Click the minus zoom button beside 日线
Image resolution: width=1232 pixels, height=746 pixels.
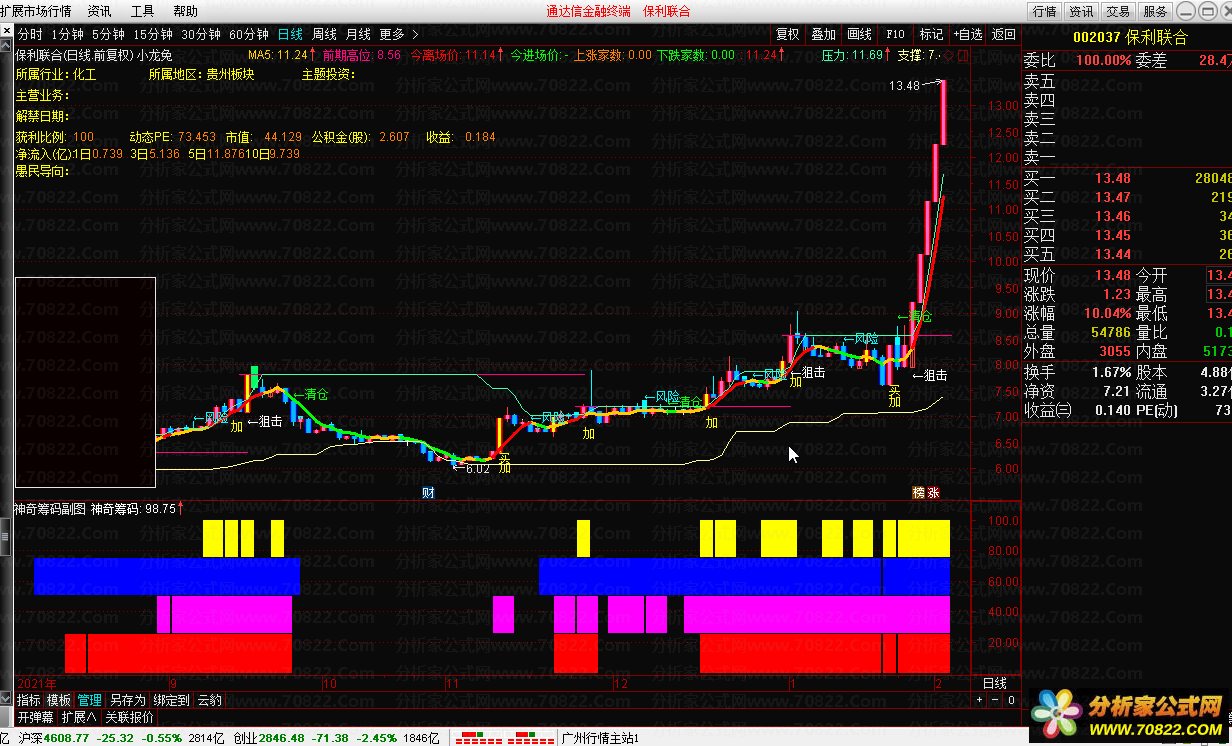pos(994,700)
